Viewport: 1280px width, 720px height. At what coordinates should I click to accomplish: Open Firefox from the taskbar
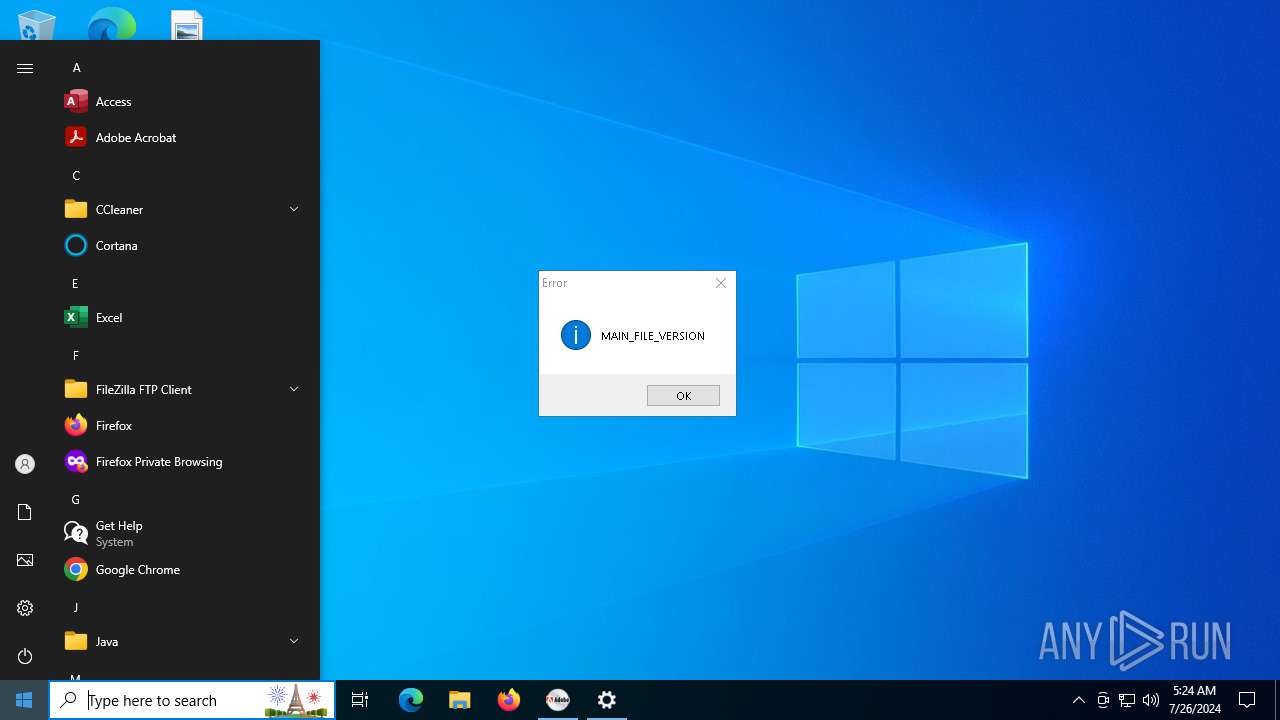click(509, 700)
